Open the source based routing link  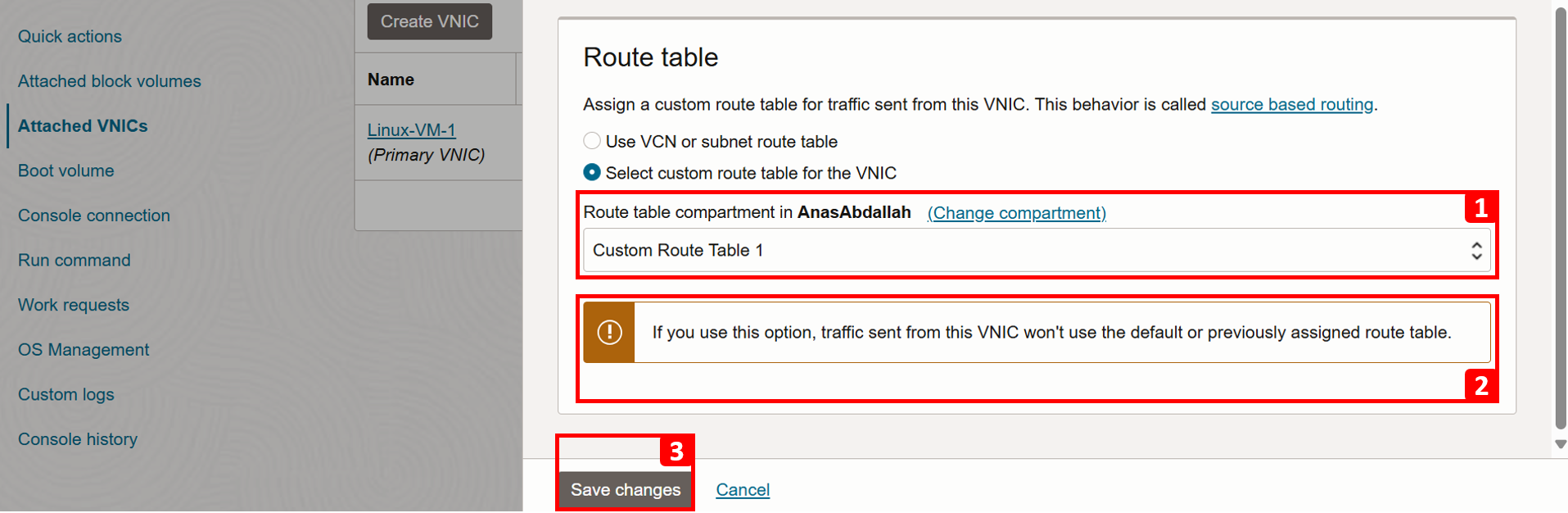point(1292,105)
